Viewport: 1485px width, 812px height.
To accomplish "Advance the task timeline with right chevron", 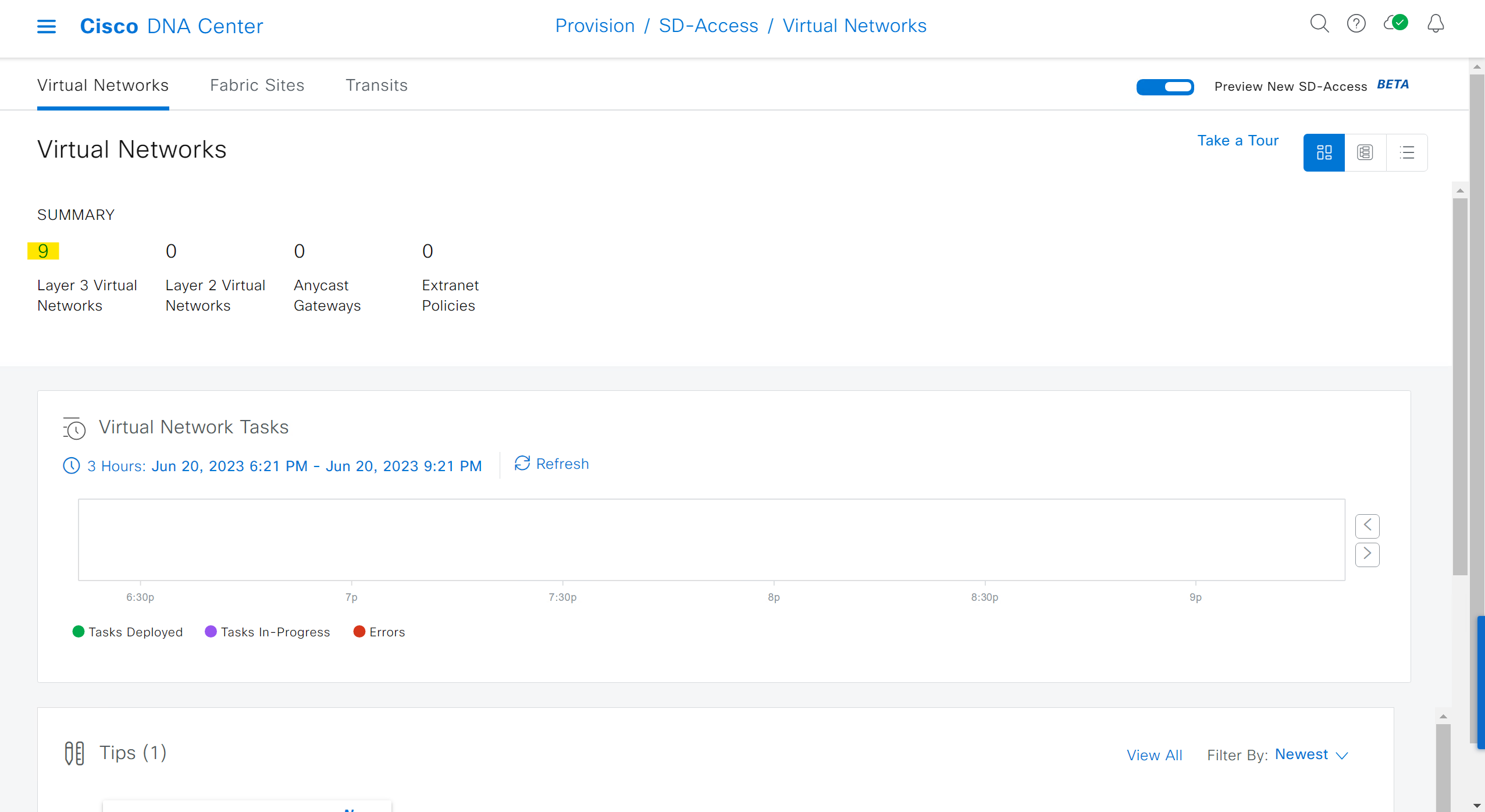I will click(x=1367, y=554).
